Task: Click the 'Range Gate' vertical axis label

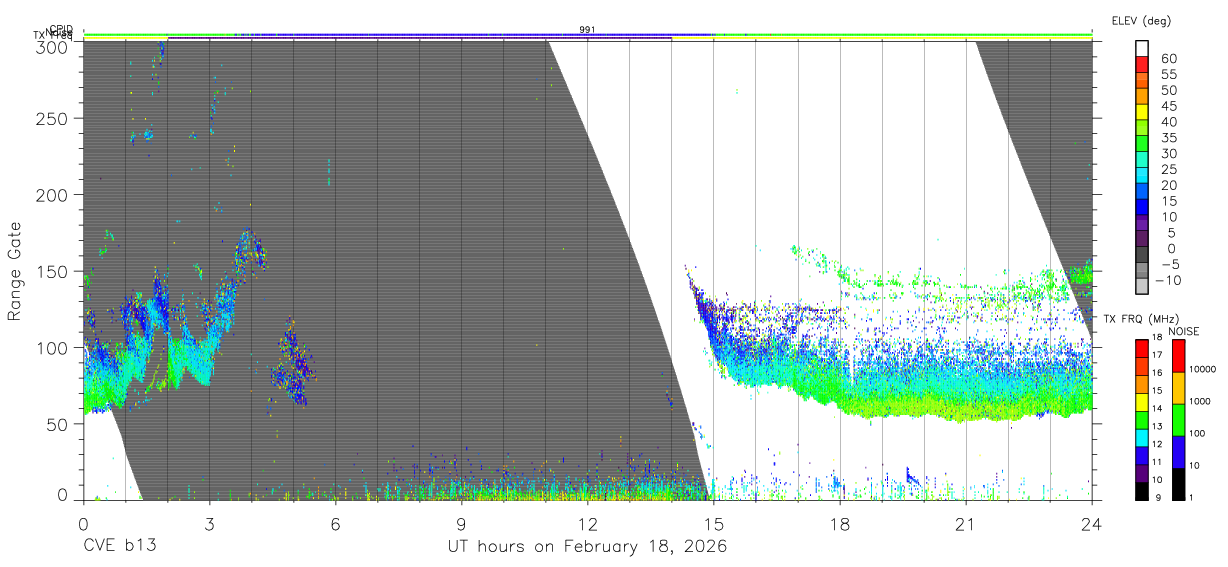Action: point(15,273)
